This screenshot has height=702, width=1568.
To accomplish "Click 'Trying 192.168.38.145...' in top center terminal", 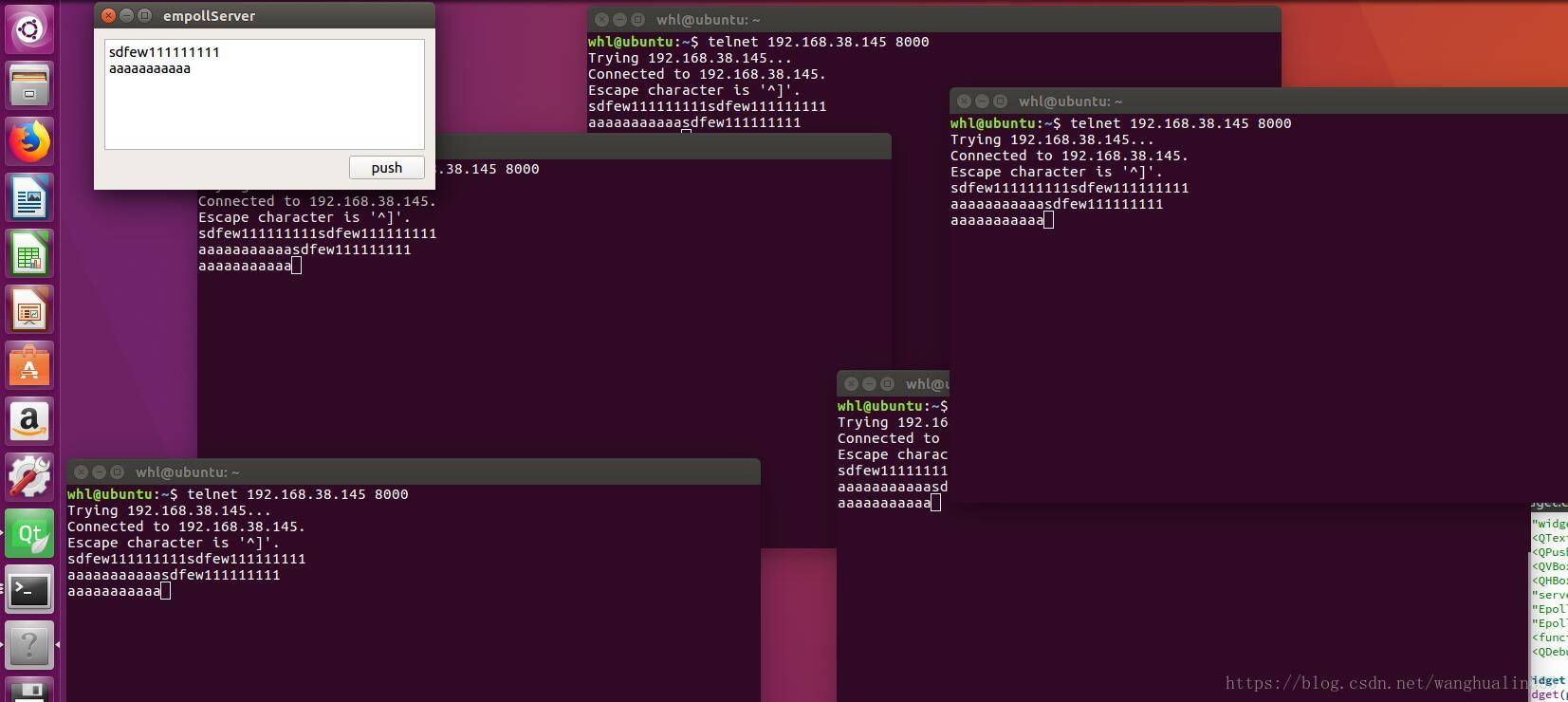I will pos(690,58).
